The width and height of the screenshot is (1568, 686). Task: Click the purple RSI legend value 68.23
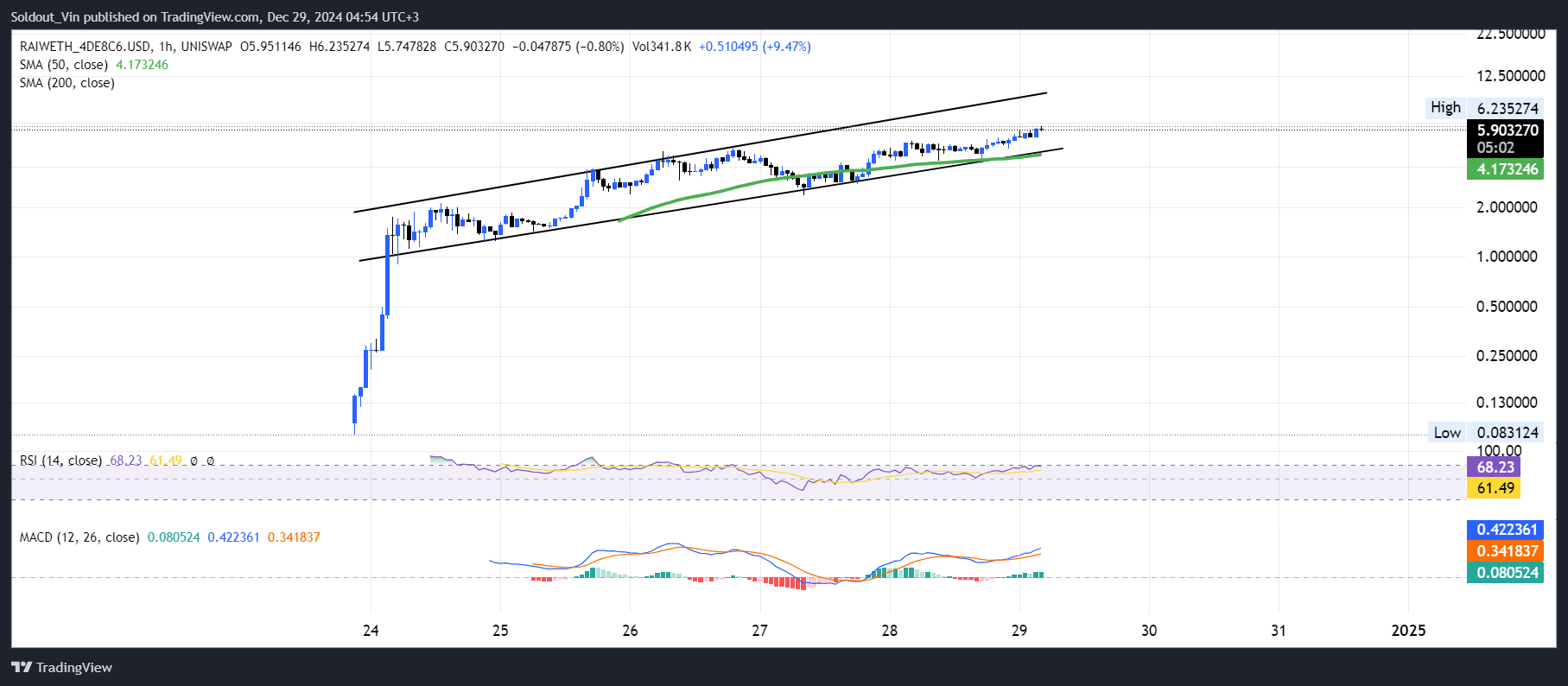(x=126, y=461)
